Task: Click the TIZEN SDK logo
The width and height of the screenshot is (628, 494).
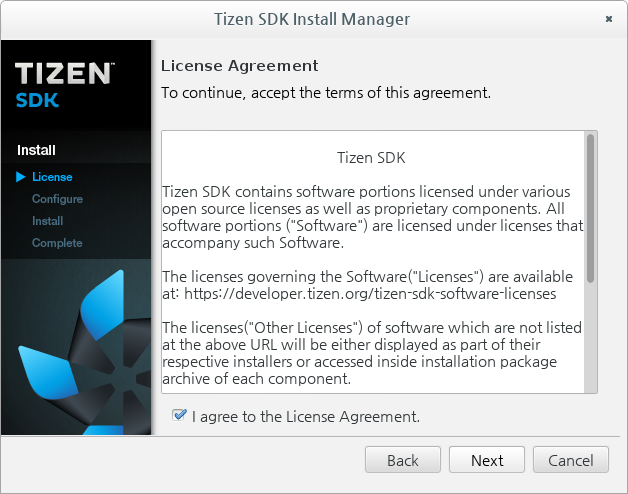Action: tap(65, 85)
